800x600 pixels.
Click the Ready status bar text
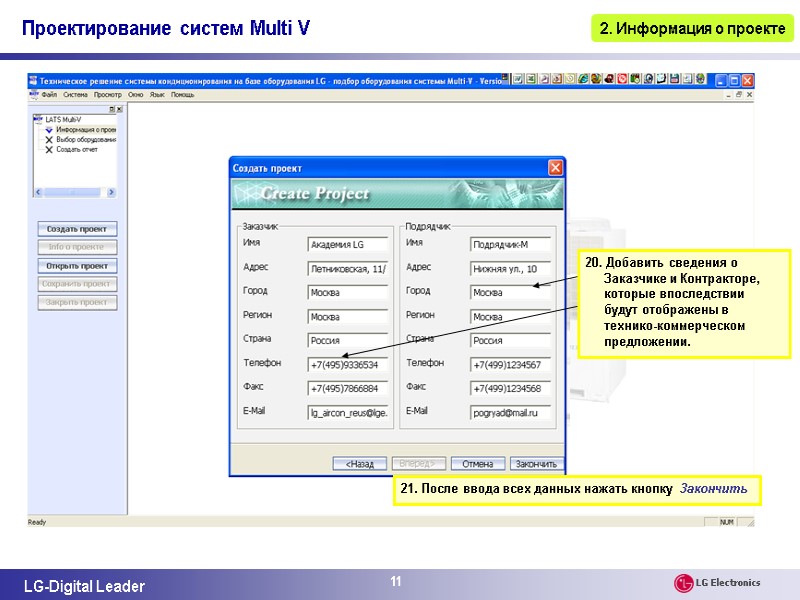coord(37,522)
